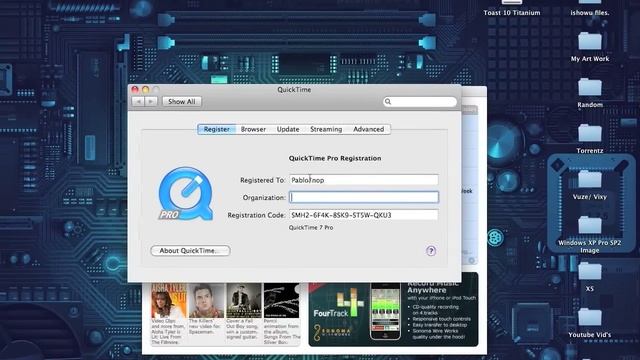Image resolution: width=640 pixels, height=360 pixels.
Task: Click The Killers video thumbnail
Action: point(206,301)
